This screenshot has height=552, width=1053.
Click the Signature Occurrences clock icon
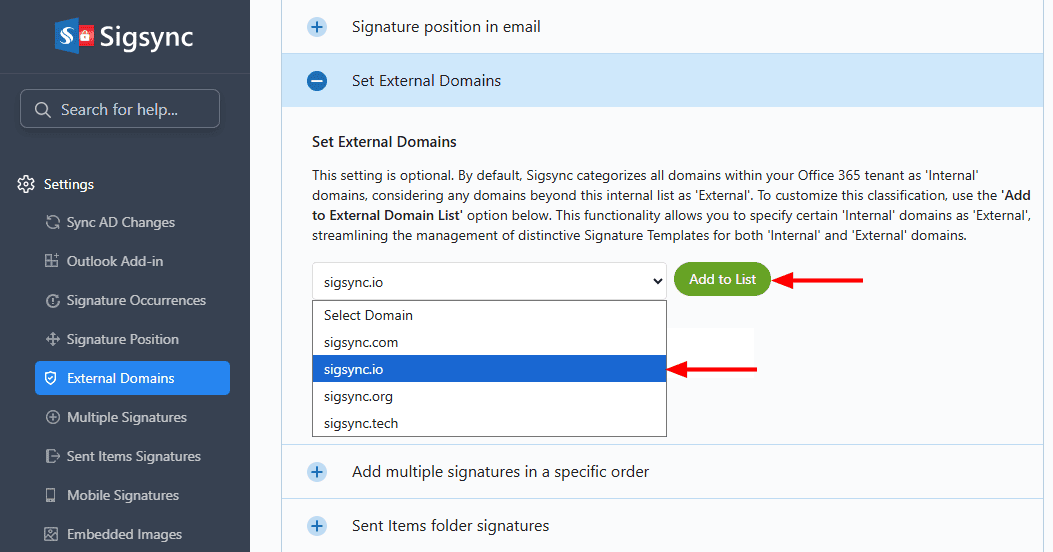pyautogui.click(x=53, y=300)
